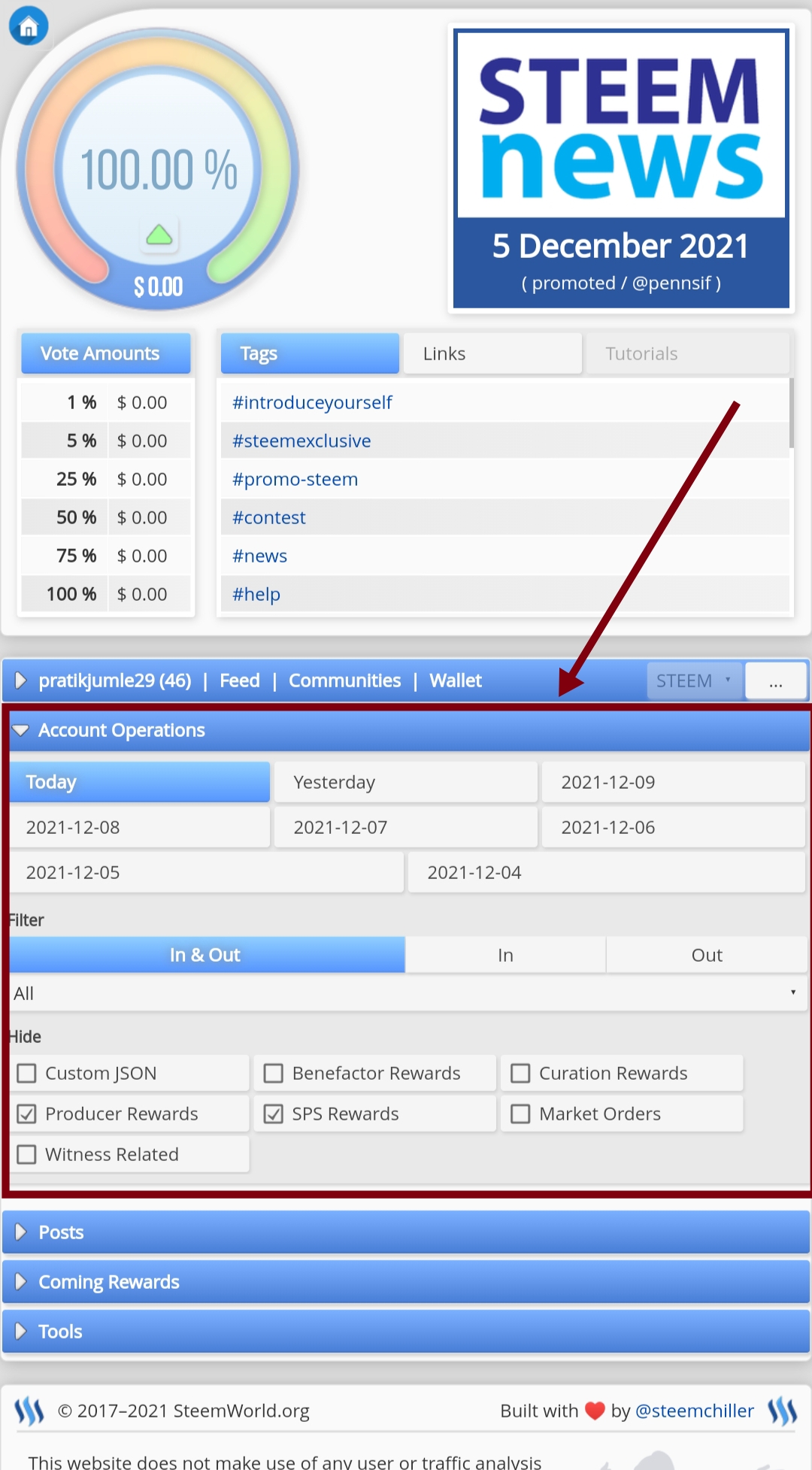Open the #promo-steem tag link
This screenshot has width=812, height=1470.
pos(295,479)
